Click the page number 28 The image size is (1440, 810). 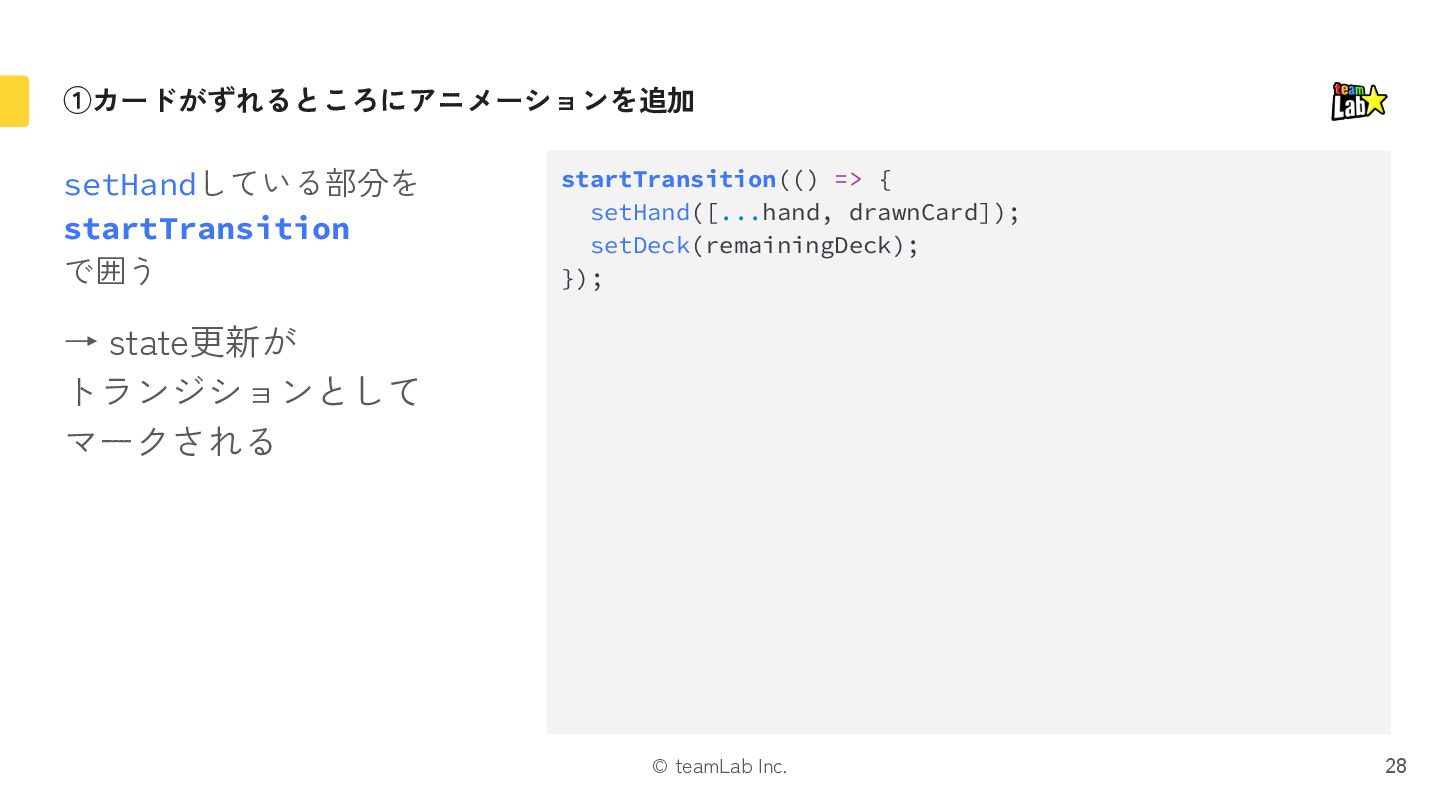pos(1395,766)
